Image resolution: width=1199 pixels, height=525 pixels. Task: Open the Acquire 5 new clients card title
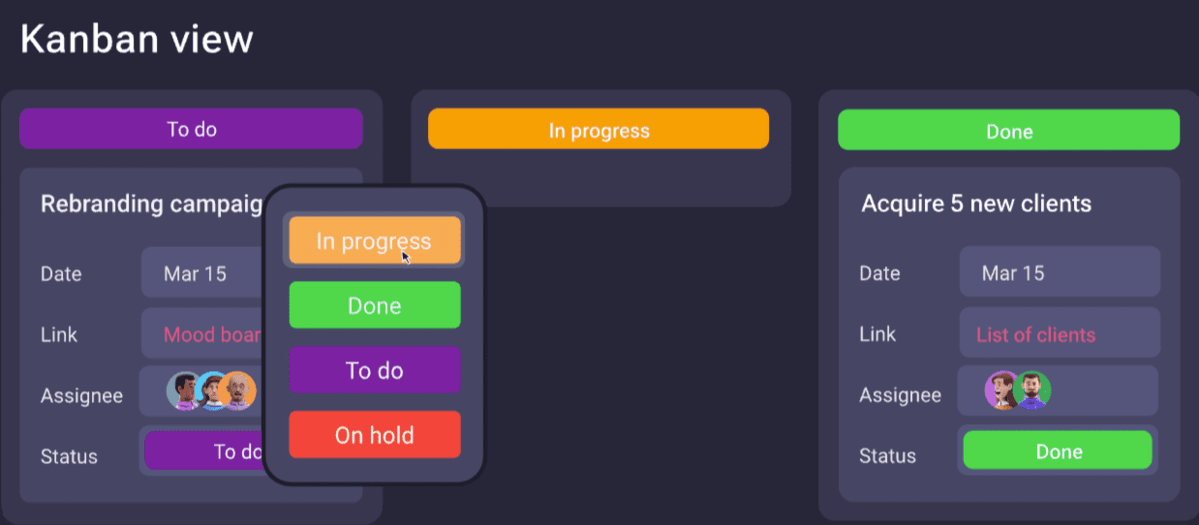coord(976,204)
